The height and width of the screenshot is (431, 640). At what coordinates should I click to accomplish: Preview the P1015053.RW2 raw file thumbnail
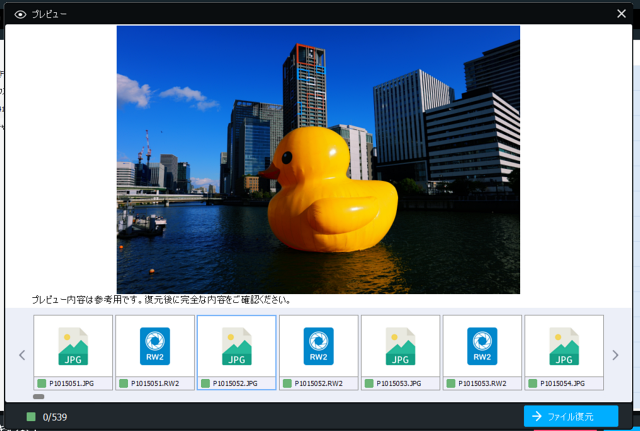[x=482, y=346]
